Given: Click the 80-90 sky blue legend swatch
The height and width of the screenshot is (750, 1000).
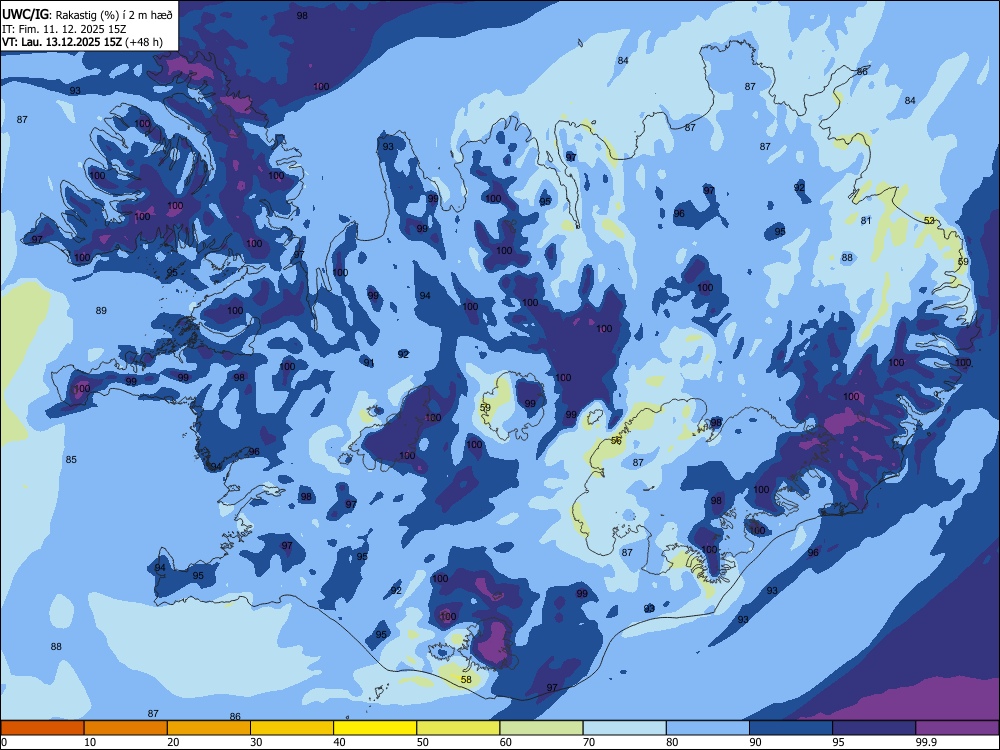Looking at the screenshot, I should click(708, 728).
